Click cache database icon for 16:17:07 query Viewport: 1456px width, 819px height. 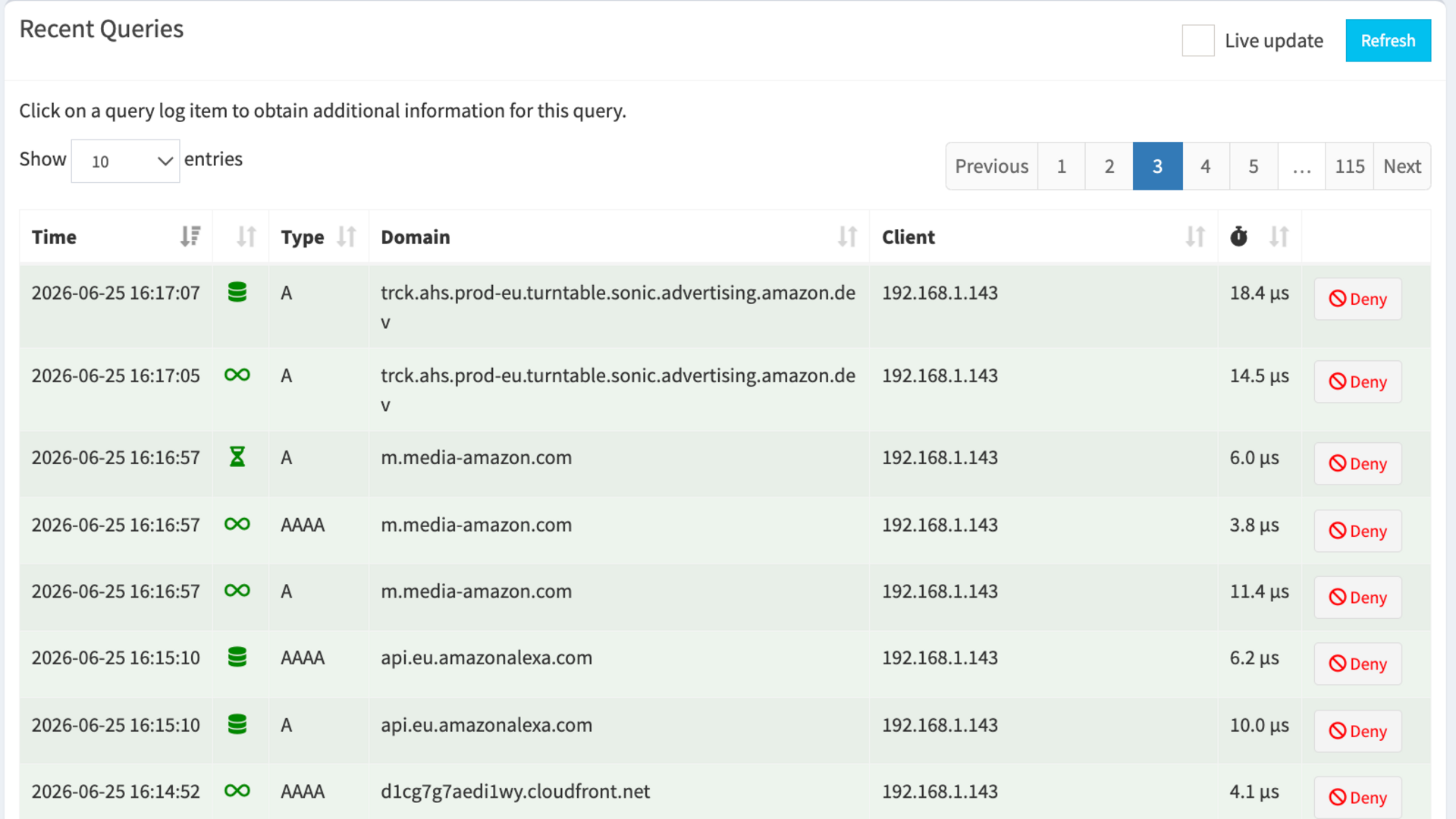click(x=237, y=292)
